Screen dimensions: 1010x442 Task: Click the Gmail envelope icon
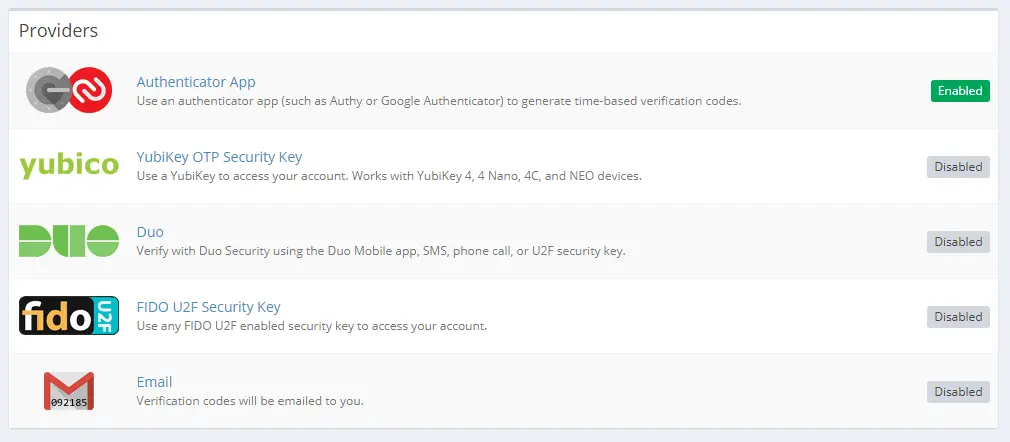coord(69,390)
